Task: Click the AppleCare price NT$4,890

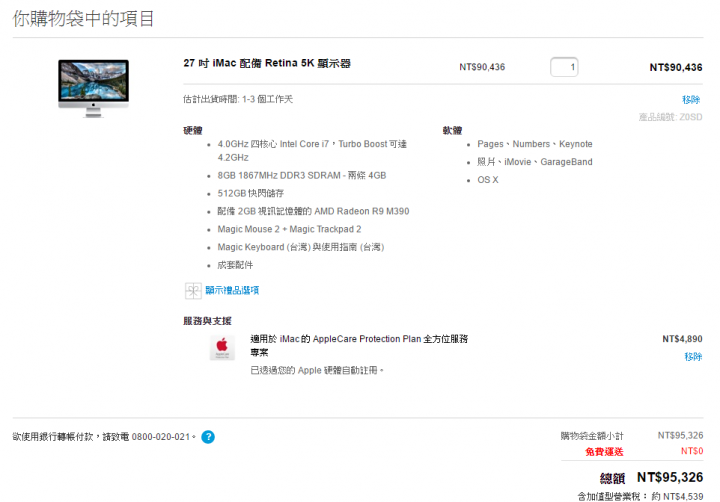Action: [682, 339]
